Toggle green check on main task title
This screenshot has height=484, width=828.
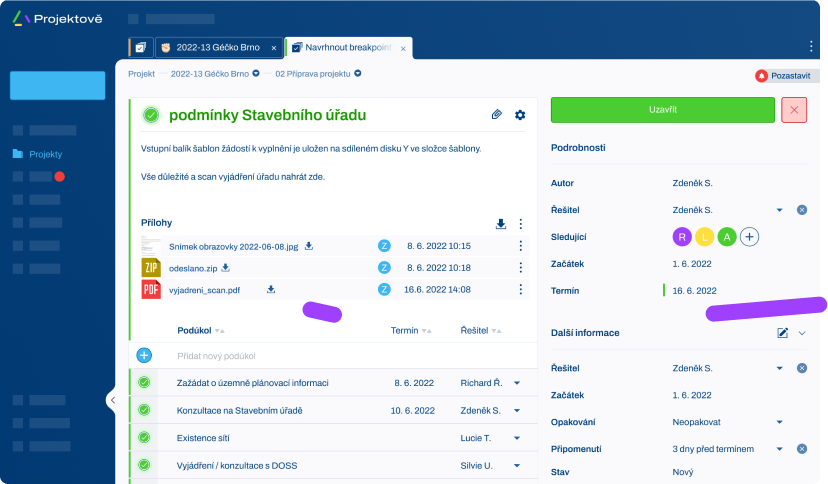point(150,115)
